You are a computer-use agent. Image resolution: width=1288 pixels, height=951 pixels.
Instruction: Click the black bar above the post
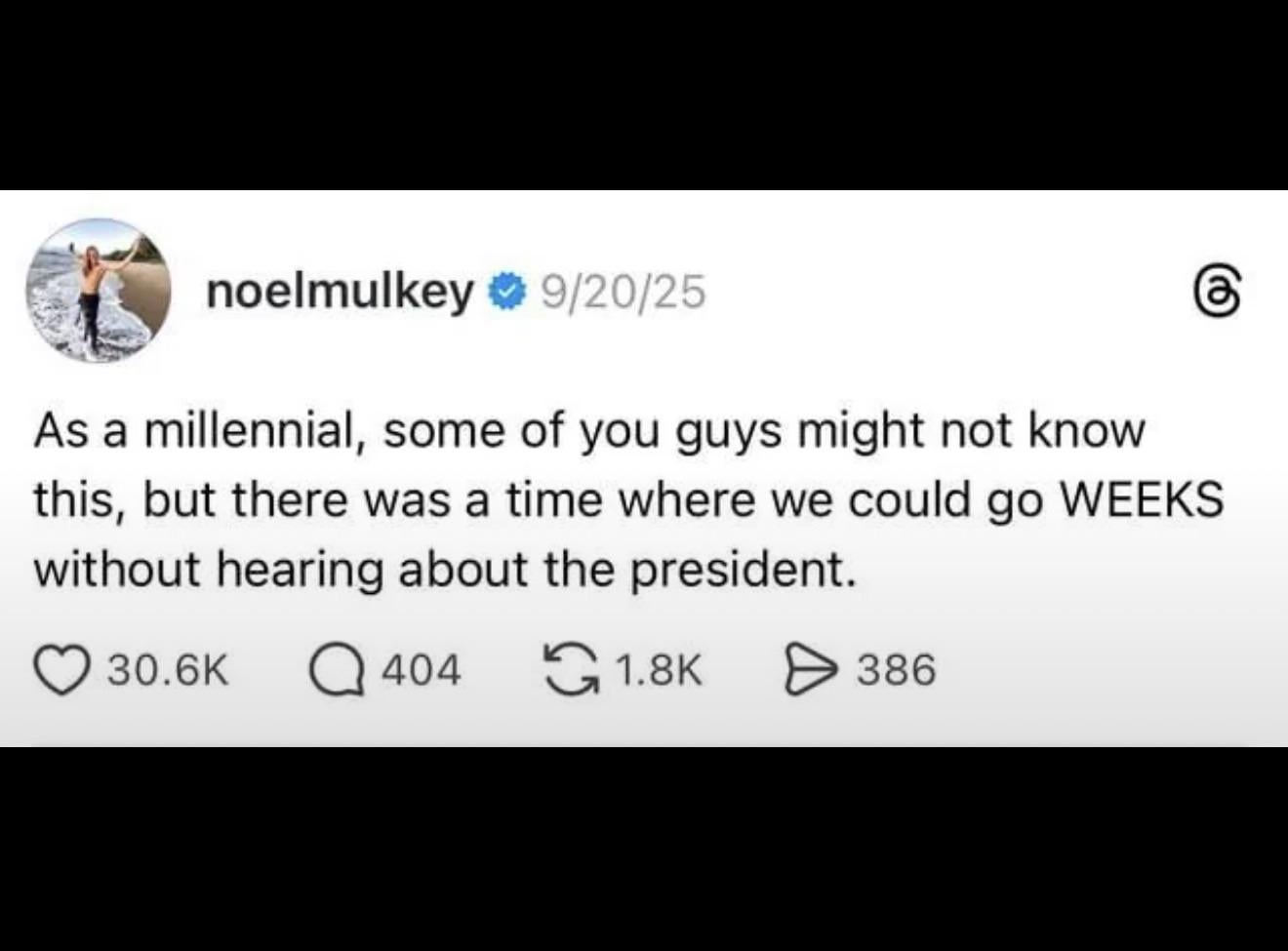[x=644, y=95]
